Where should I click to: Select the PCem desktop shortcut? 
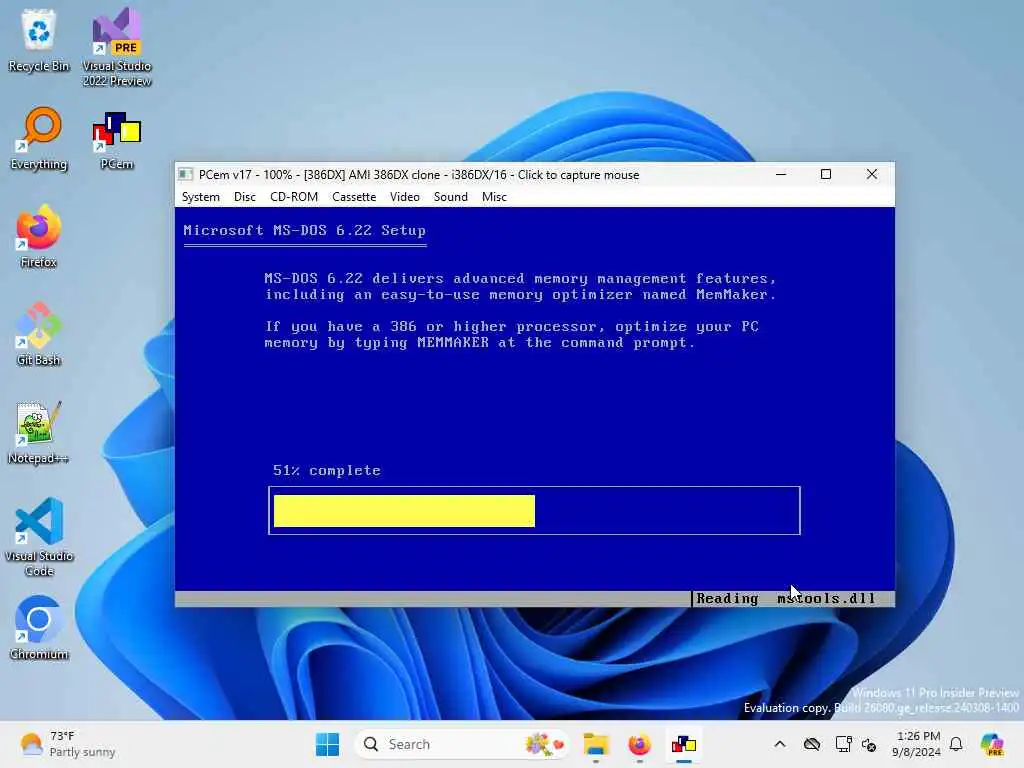[117, 140]
